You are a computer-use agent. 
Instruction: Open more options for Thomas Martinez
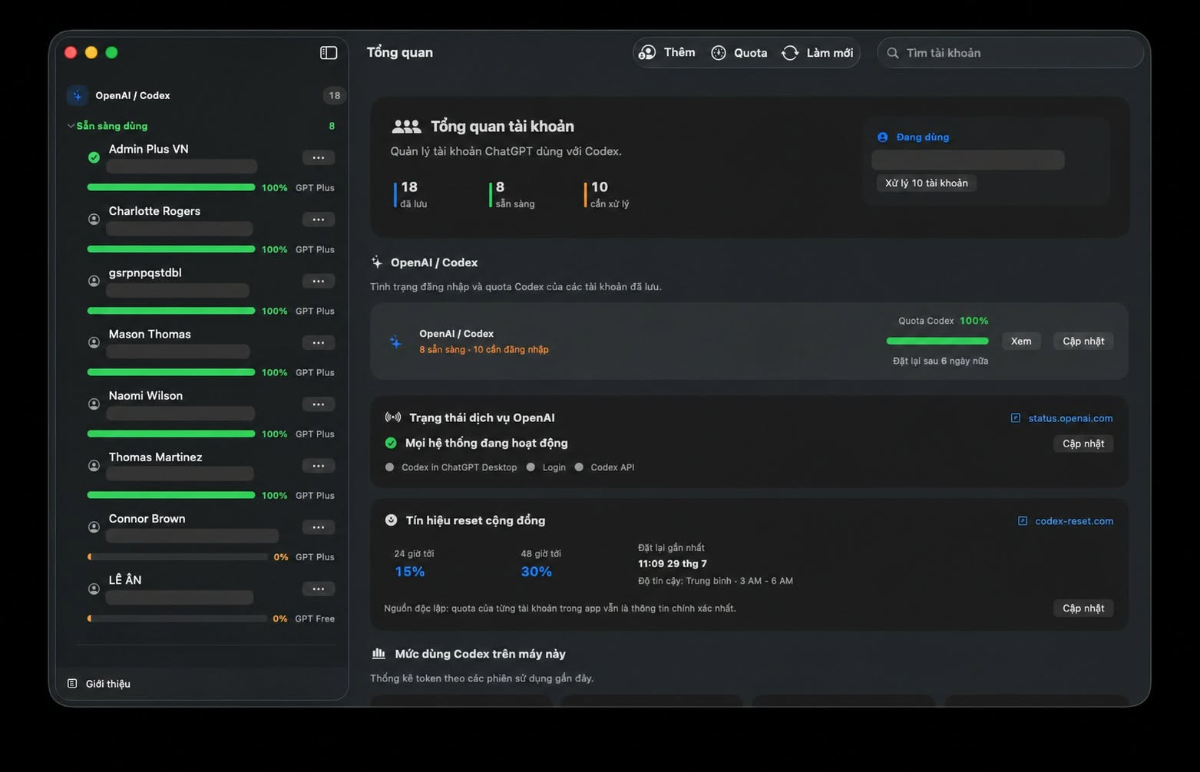click(x=318, y=466)
